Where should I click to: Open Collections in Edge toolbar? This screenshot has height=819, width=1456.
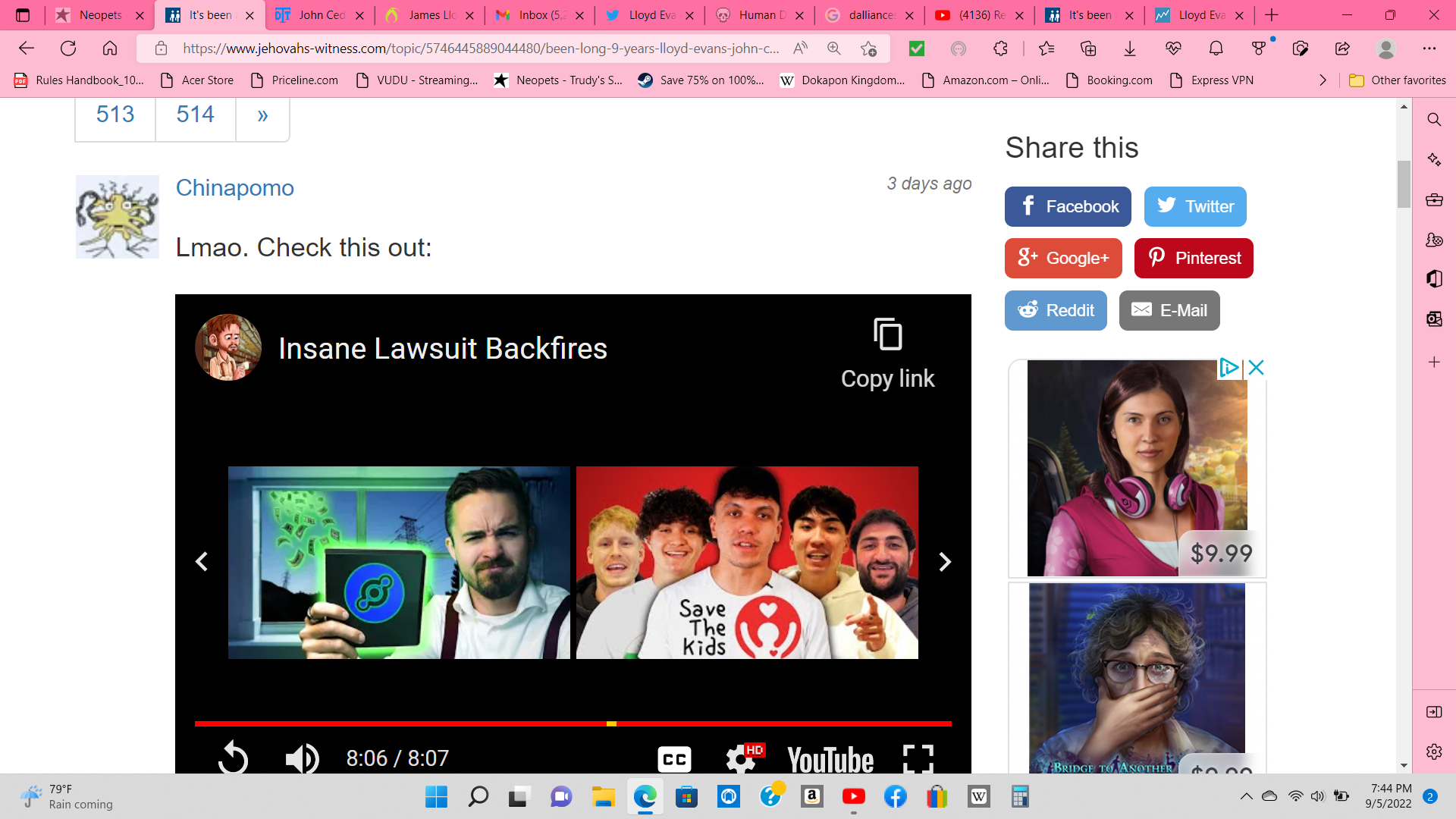[x=1088, y=49]
